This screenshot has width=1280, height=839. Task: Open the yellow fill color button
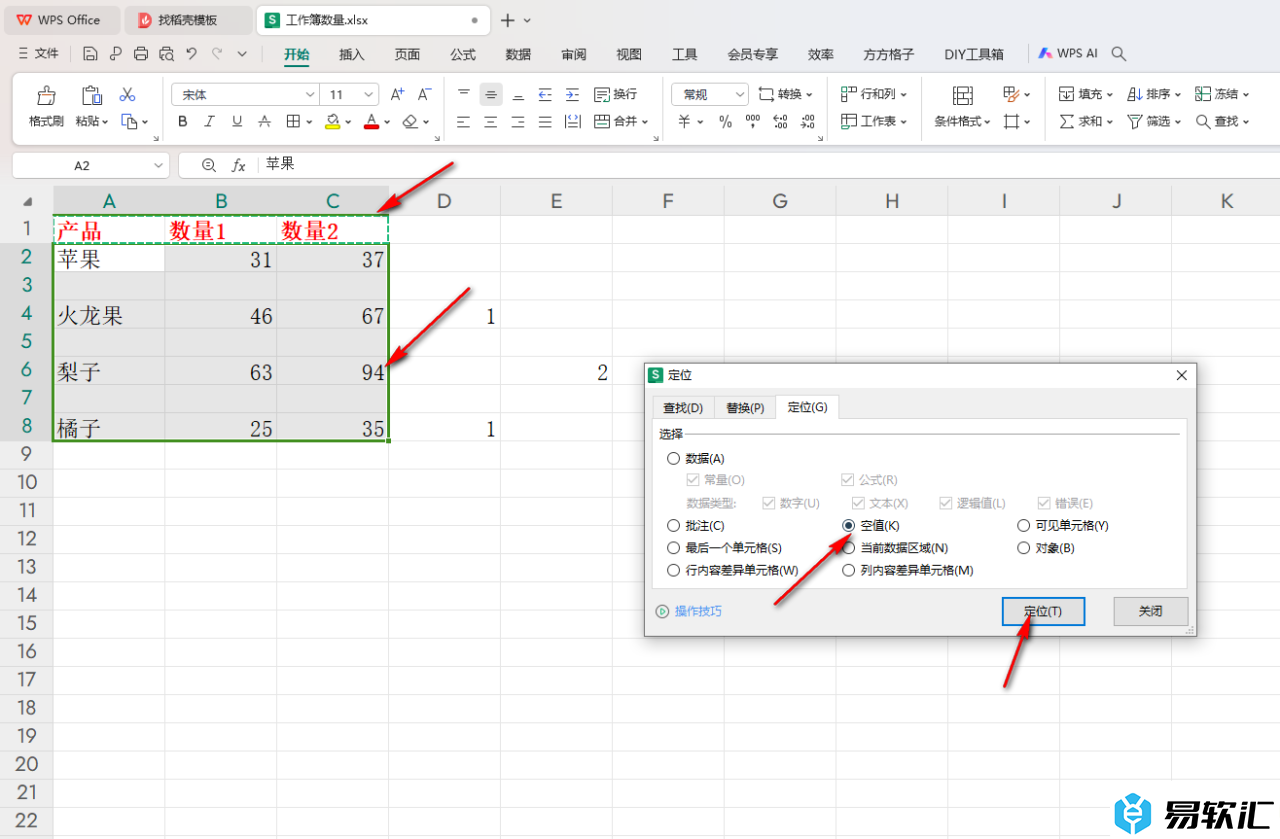coord(333,122)
